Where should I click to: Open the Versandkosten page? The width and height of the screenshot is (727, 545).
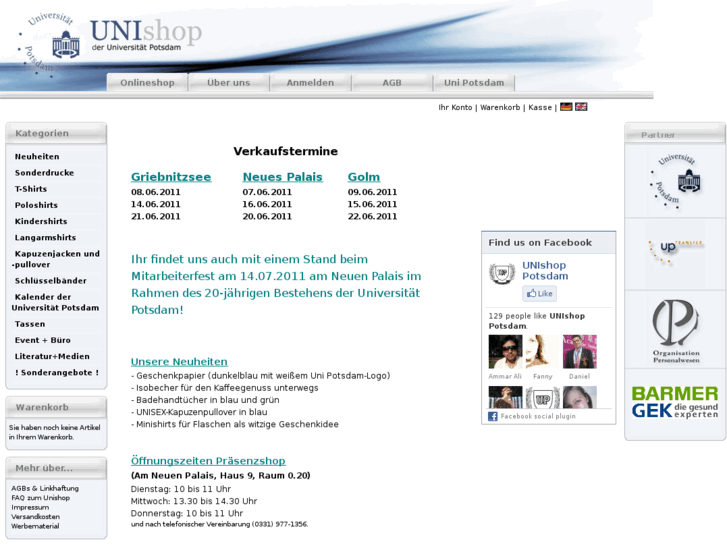(x=36, y=517)
